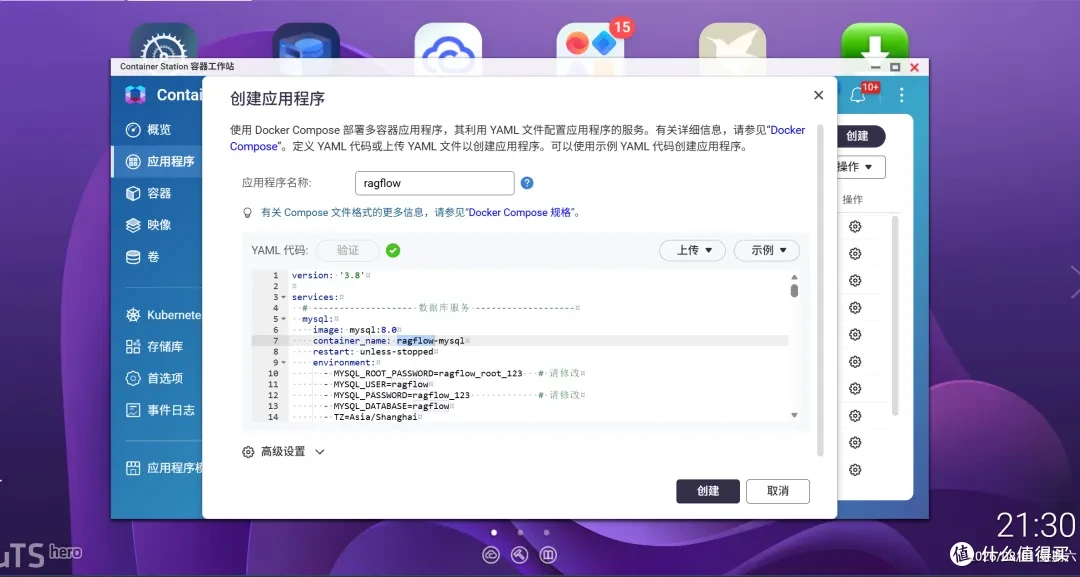Open Kubernetes in the sidebar

pos(172,315)
